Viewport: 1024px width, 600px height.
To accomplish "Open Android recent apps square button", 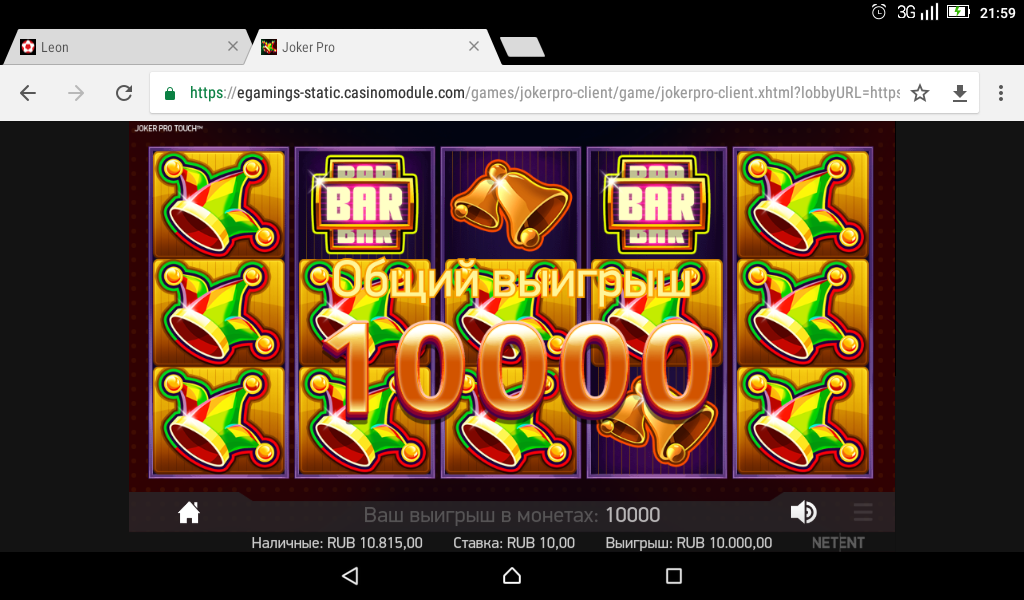I will pos(673,576).
